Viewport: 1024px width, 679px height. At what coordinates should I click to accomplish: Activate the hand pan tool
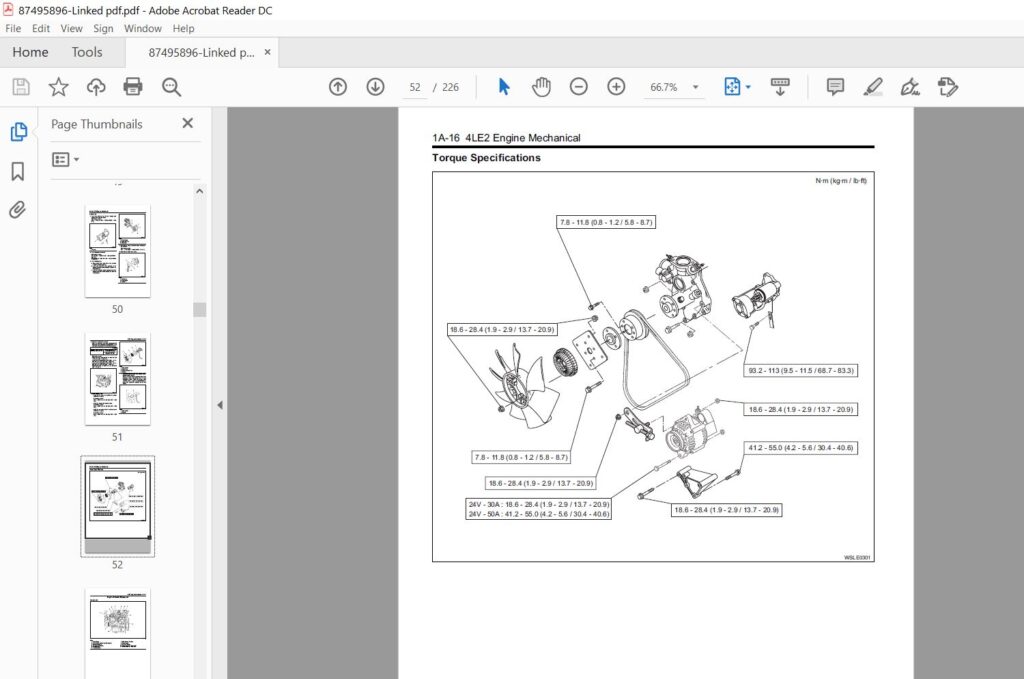point(541,87)
